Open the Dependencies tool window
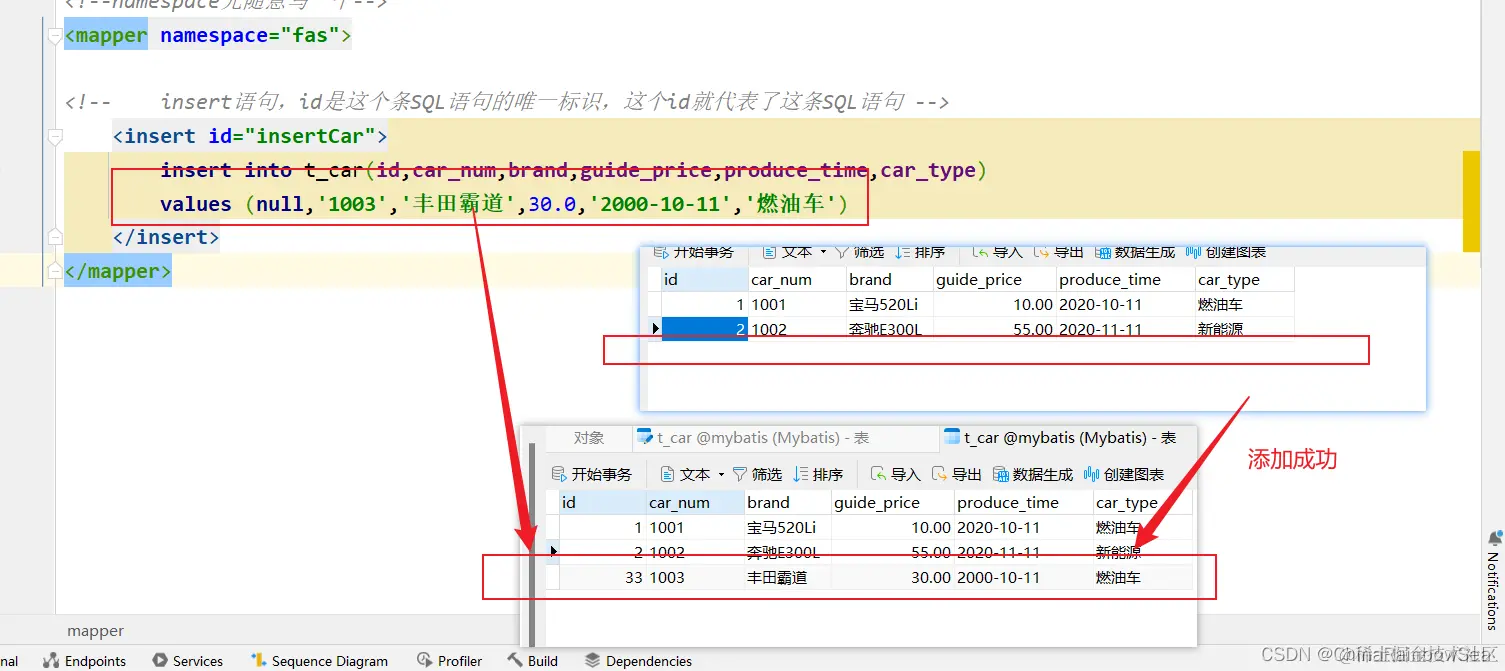This screenshot has width=1505, height=671. 638,661
